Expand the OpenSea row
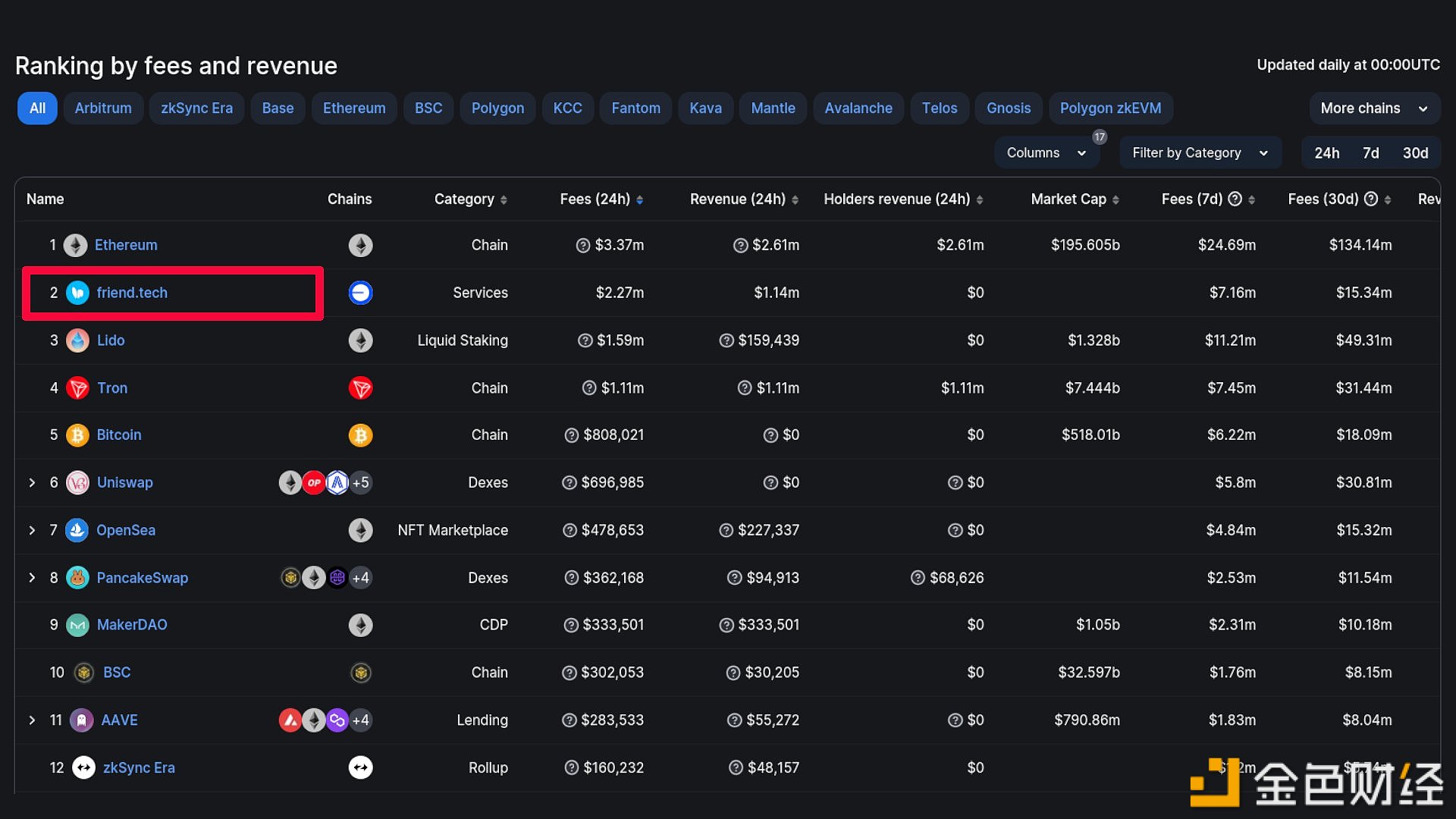Screen dimensions: 1456x819 pyautogui.click(x=32, y=530)
